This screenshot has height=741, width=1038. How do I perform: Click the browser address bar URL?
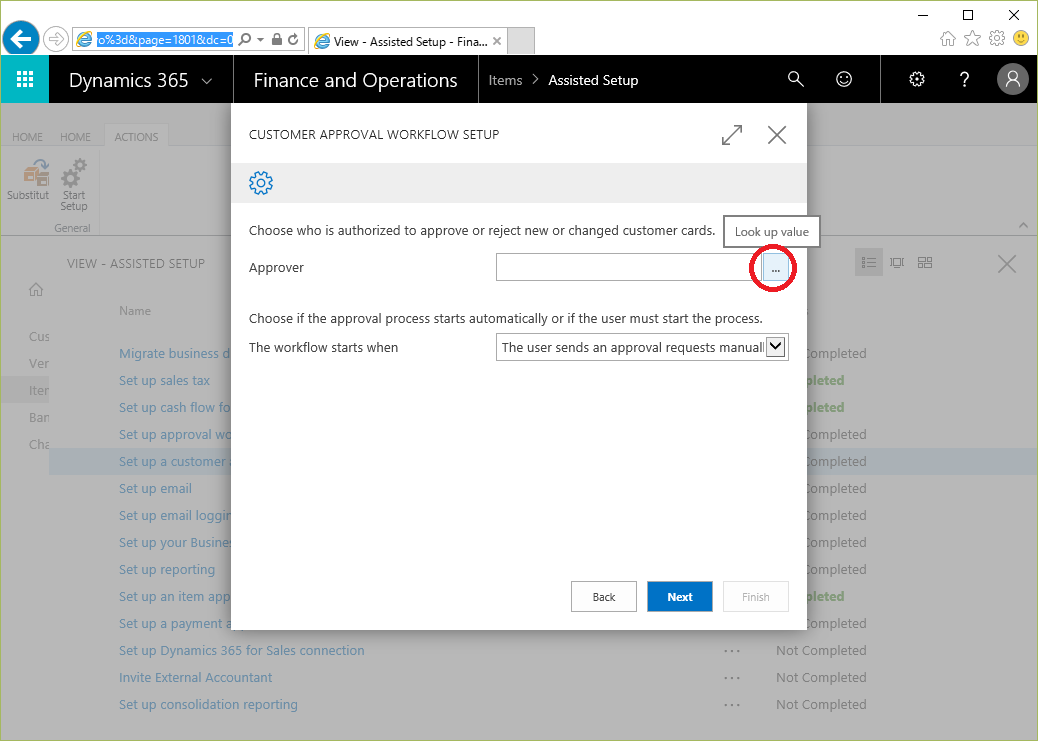pyautogui.click(x=165, y=40)
